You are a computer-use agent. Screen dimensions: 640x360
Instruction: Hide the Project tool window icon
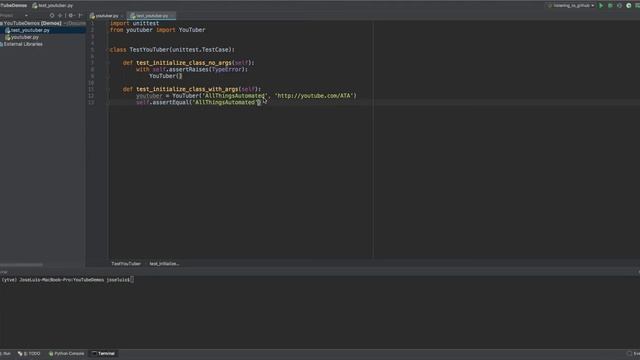click(x=80, y=16)
